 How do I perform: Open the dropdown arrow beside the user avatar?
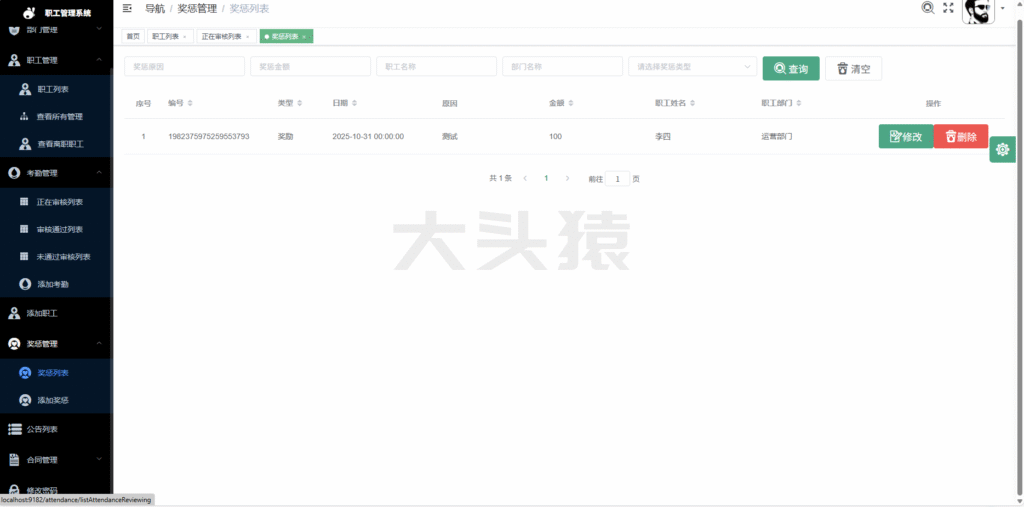coord(1002,8)
